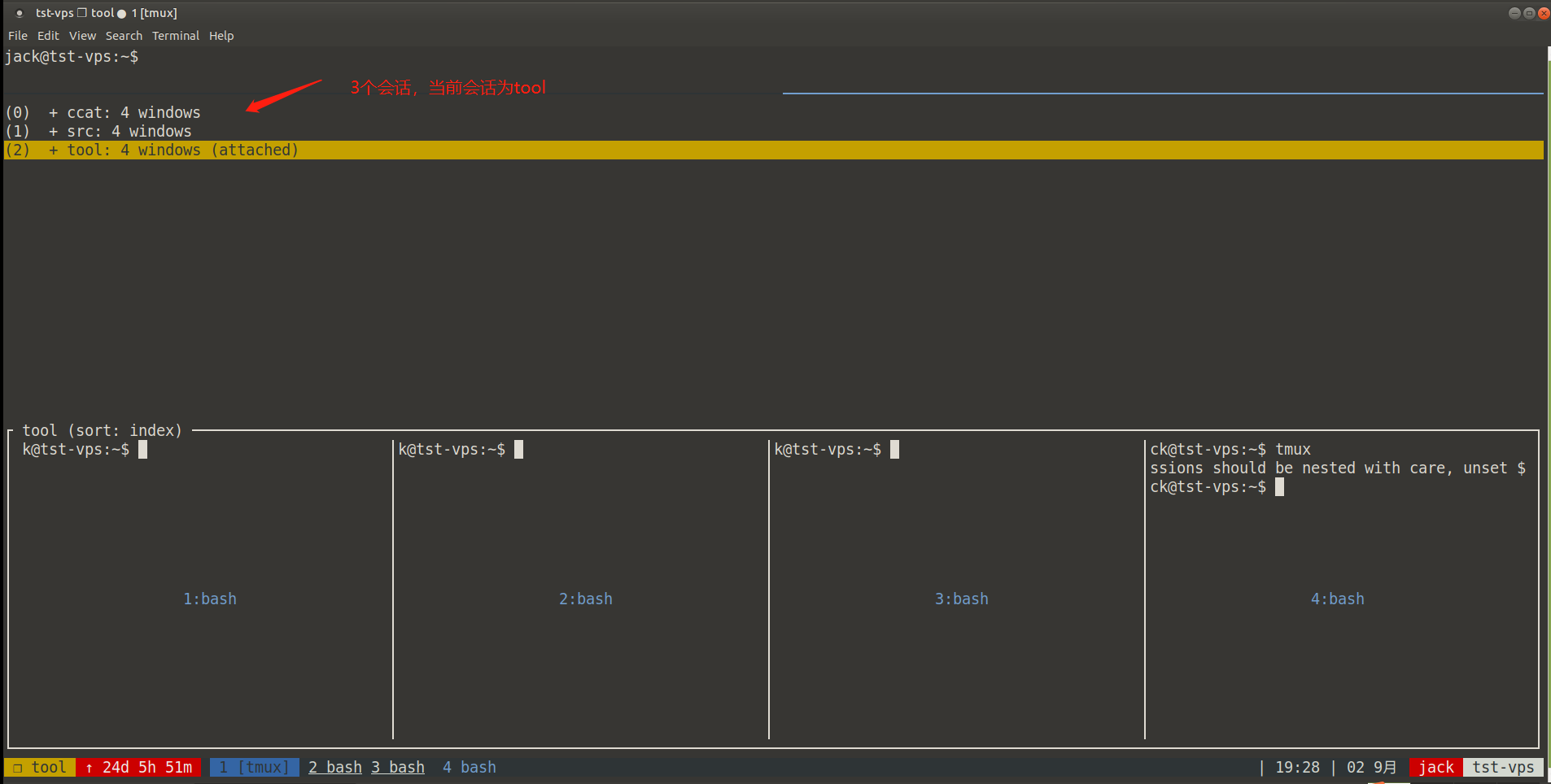Click the tmux command in pane 4 preview
The image size is (1551, 784).
pyautogui.click(x=1293, y=450)
